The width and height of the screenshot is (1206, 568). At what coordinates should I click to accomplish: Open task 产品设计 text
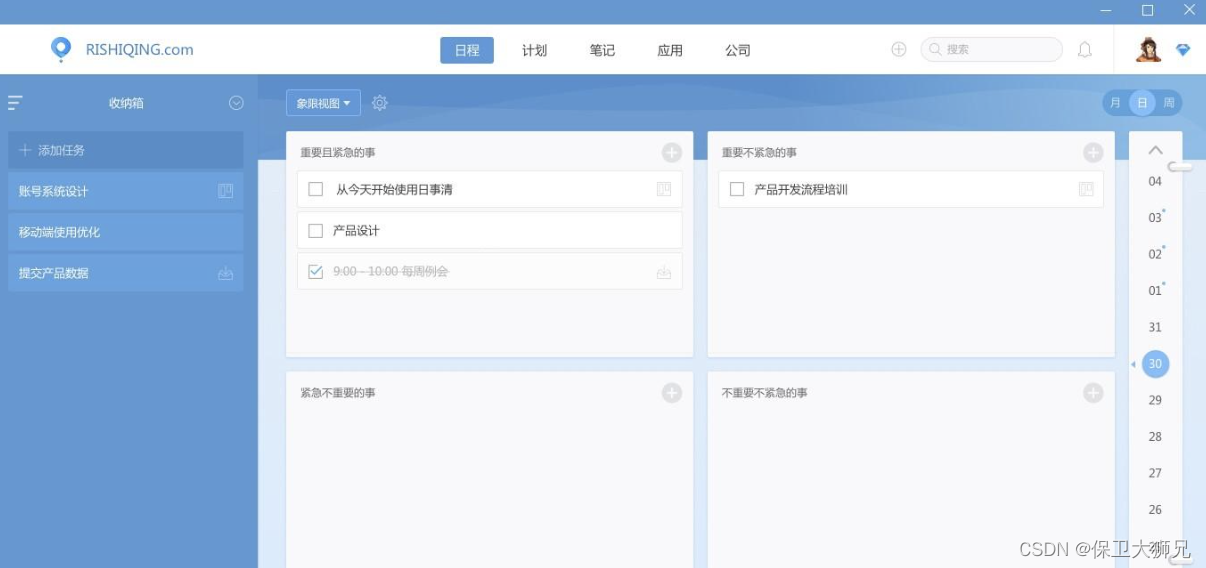click(x=356, y=231)
